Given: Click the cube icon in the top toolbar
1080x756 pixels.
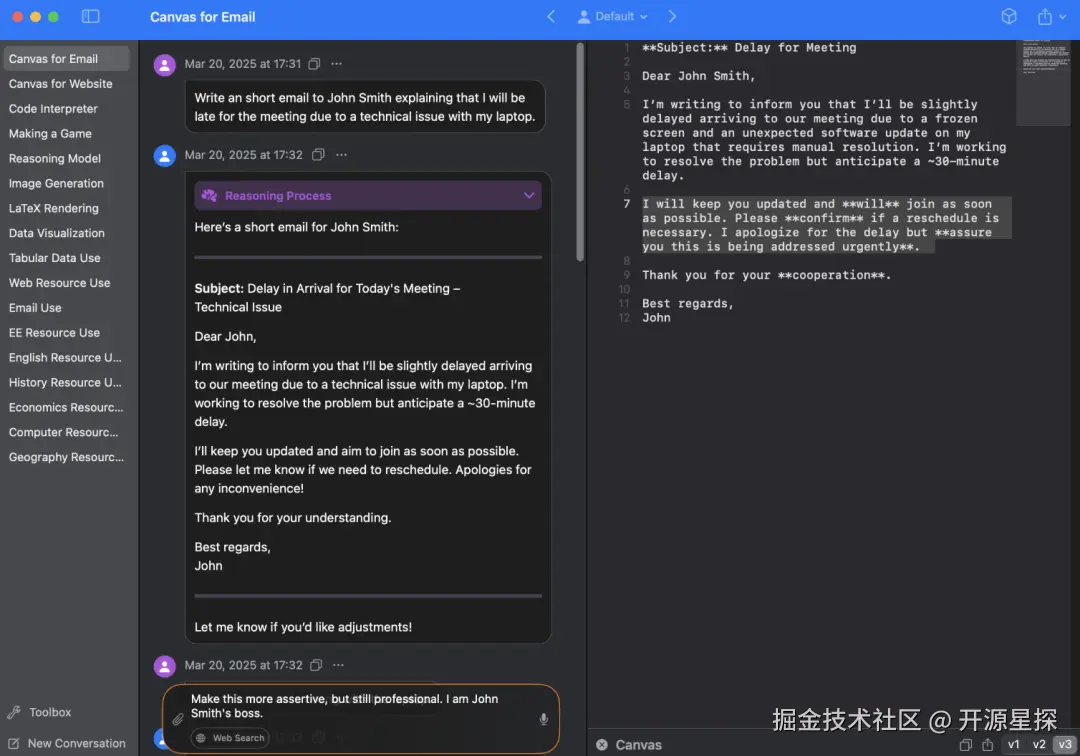Looking at the screenshot, I should click(1009, 16).
